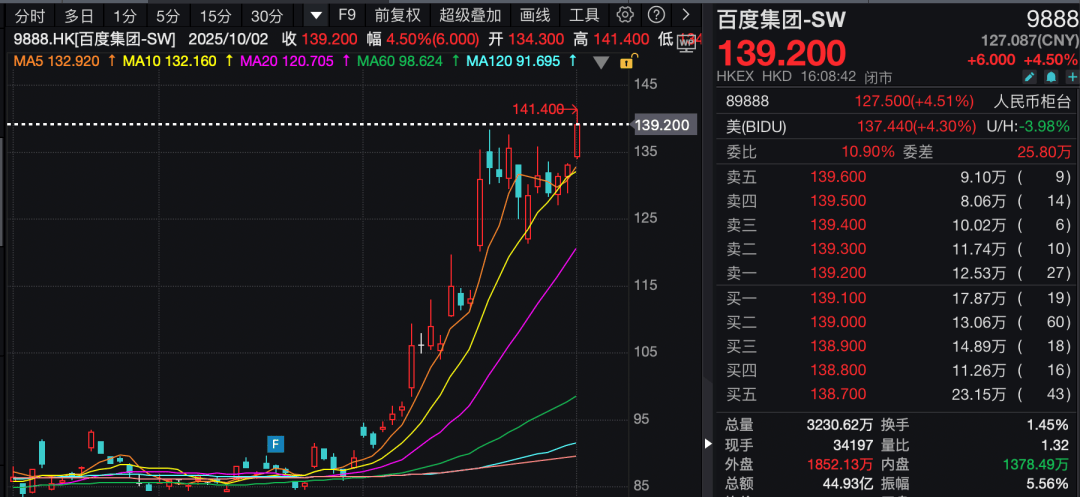
Task: Expand the MA indicator gray triangle dropdown
Action: [601, 62]
